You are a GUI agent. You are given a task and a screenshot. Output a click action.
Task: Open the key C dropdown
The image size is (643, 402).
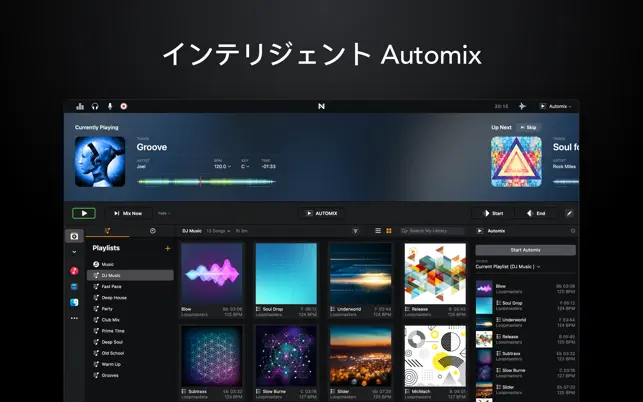point(245,167)
